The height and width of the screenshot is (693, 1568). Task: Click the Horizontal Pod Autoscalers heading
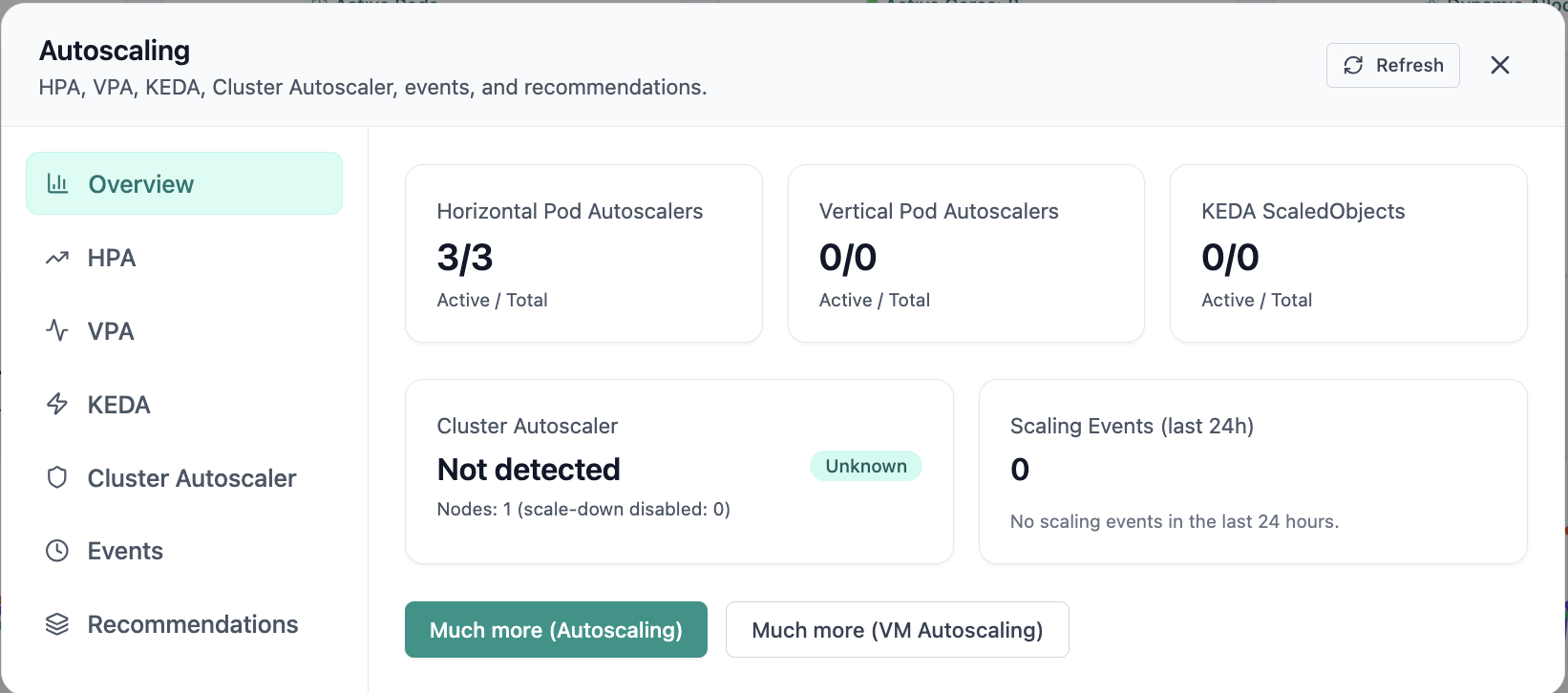coord(570,212)
